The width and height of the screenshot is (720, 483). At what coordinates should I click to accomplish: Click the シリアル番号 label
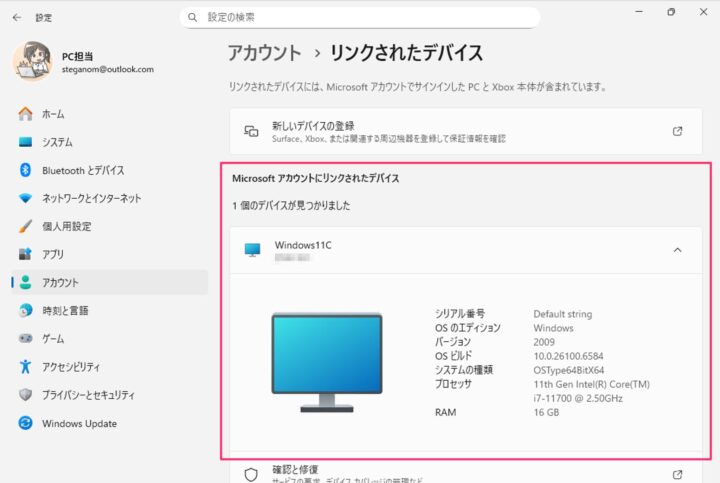coord(460,314)
